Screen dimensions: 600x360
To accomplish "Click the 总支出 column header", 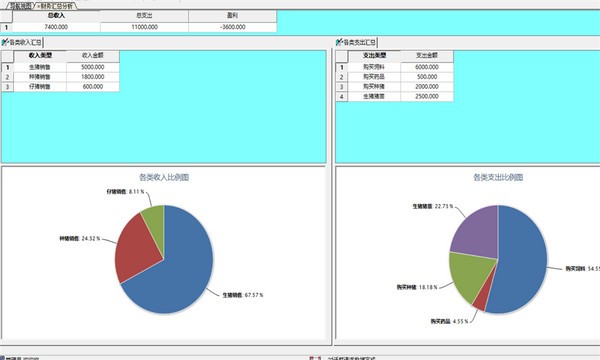I will 144,16.
